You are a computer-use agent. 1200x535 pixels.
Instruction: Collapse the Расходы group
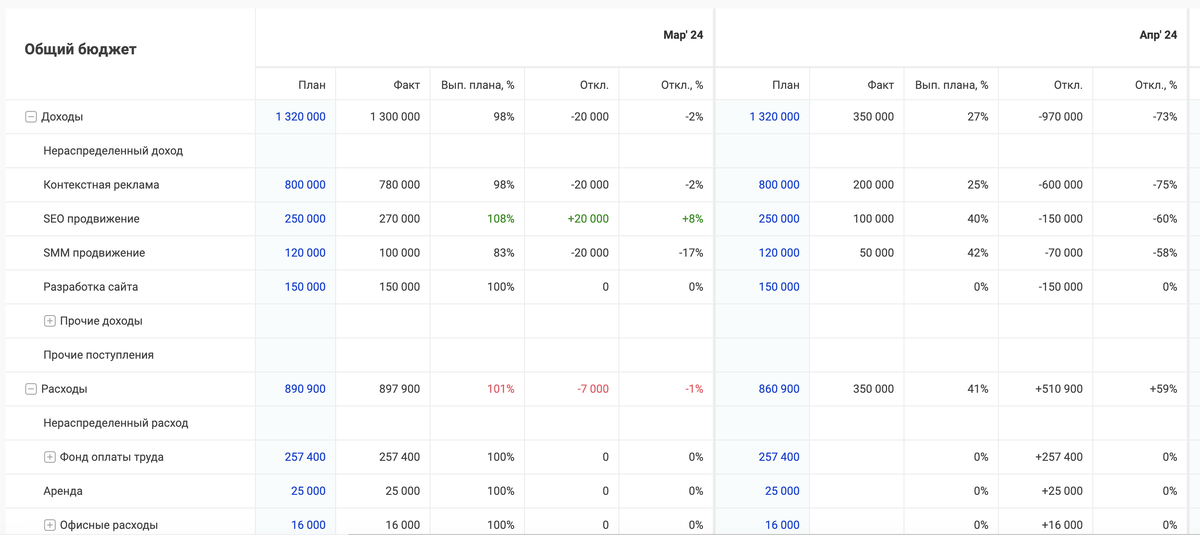point(31,389)
